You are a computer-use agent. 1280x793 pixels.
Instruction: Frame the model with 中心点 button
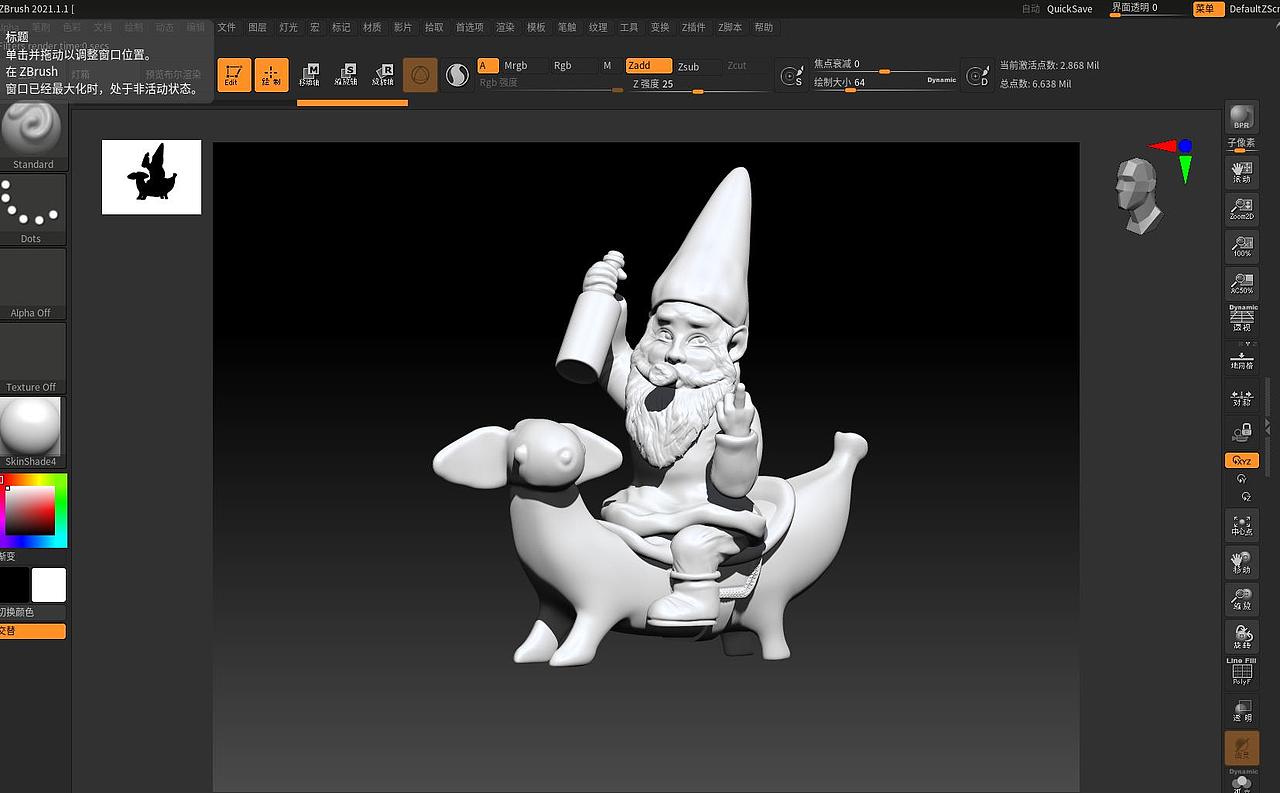1242,524
